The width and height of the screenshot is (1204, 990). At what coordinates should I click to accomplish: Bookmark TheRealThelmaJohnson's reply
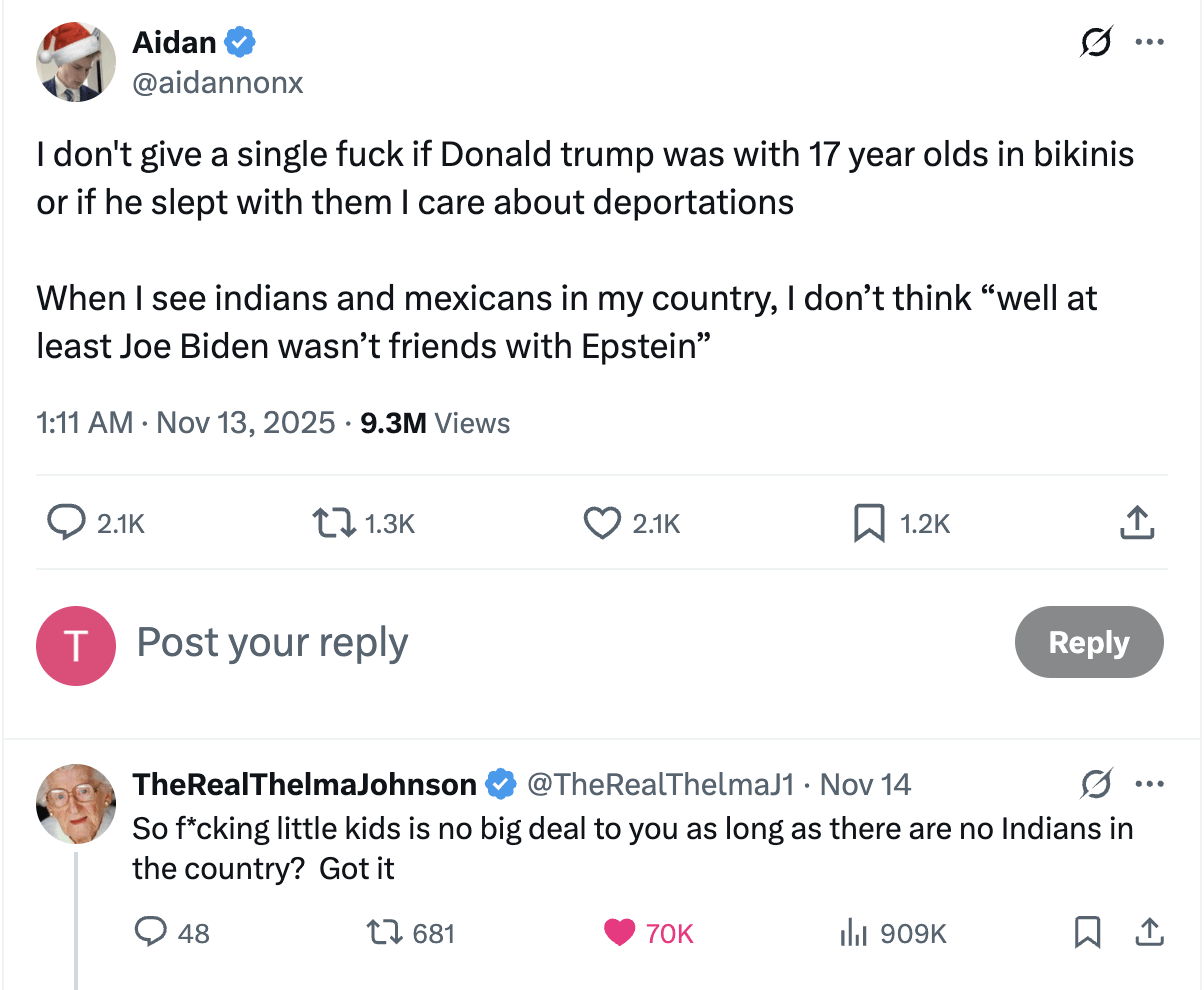pos(1087,933)
